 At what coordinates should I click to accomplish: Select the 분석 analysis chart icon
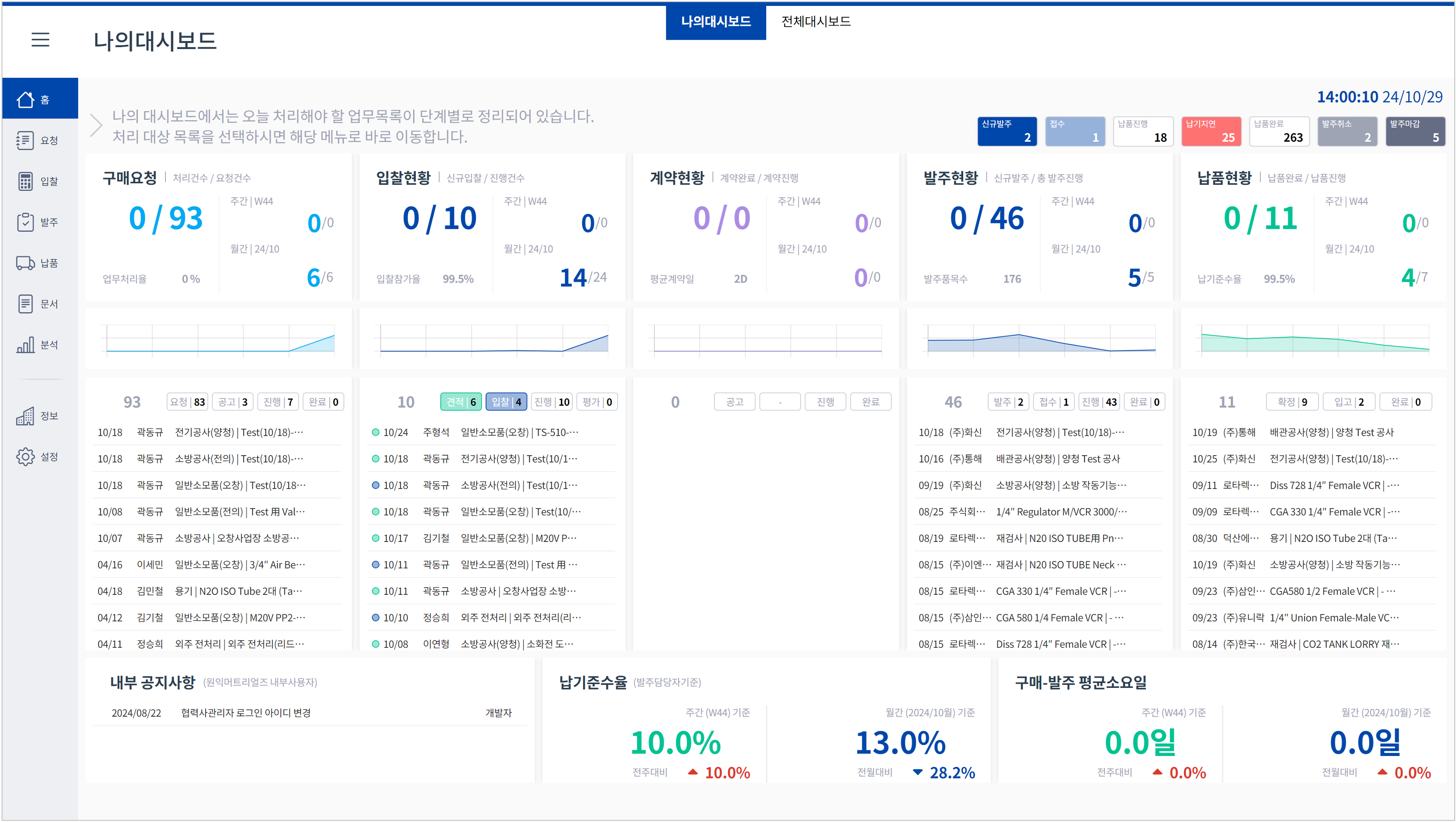tap(40, 344)
